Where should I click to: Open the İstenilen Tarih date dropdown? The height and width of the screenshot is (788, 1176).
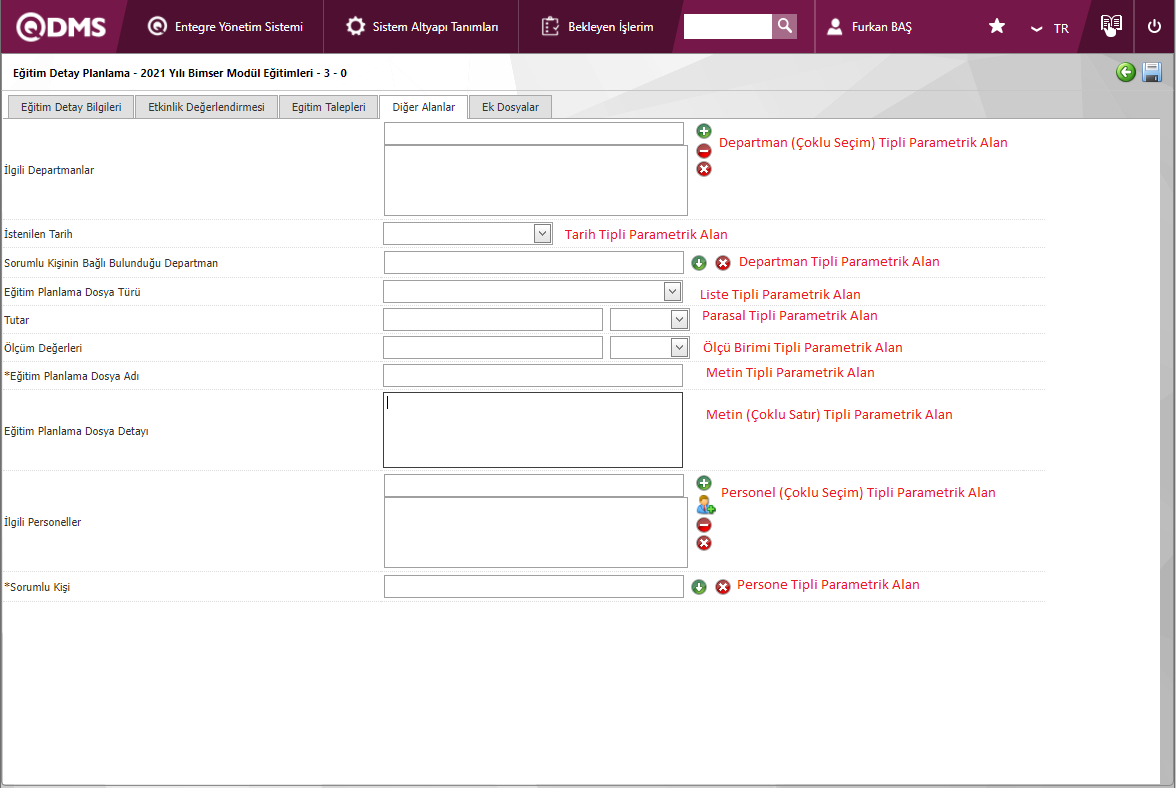tap(542, 233)
